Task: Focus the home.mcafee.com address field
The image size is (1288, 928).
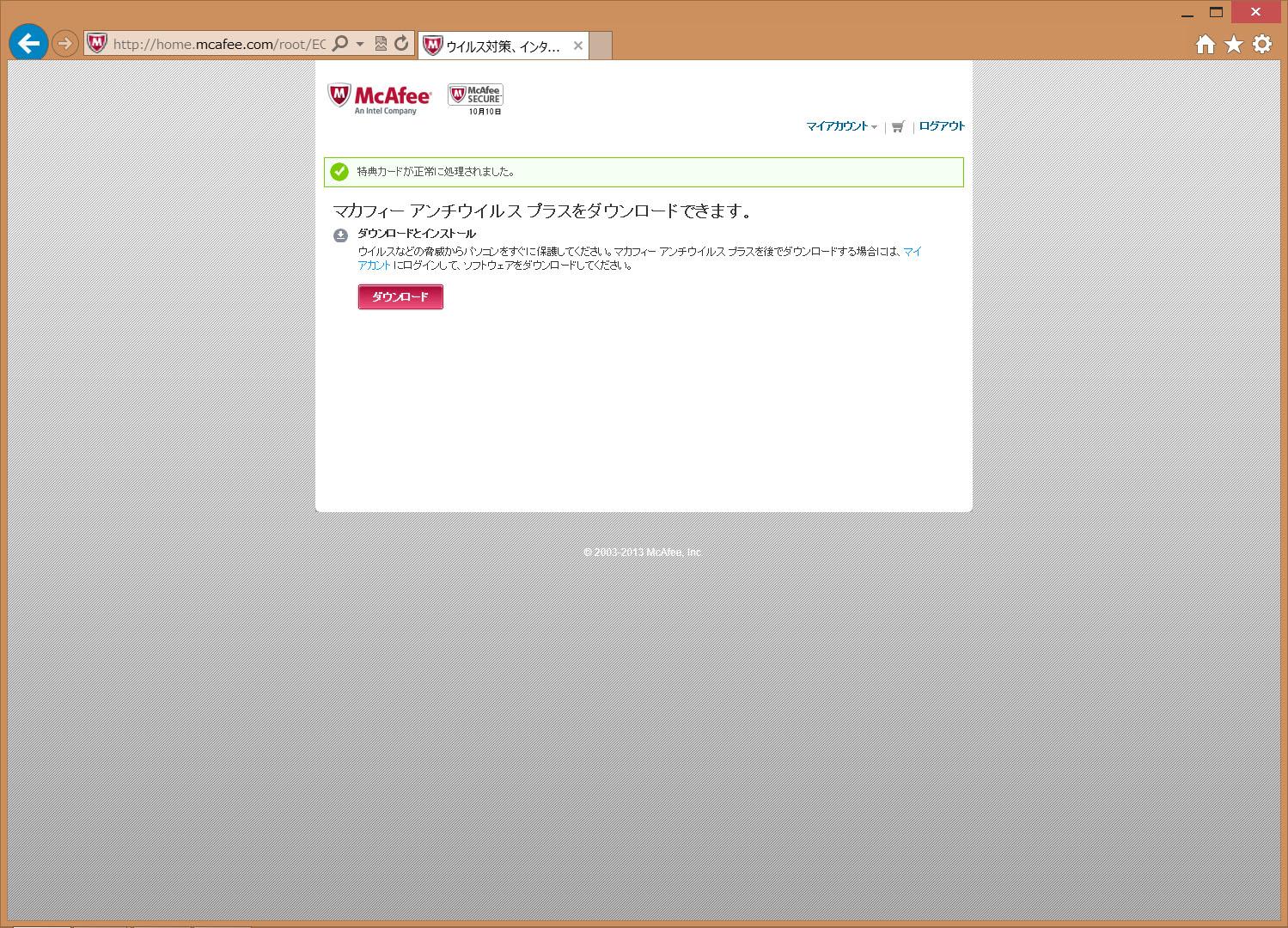Action: [219, 44]
